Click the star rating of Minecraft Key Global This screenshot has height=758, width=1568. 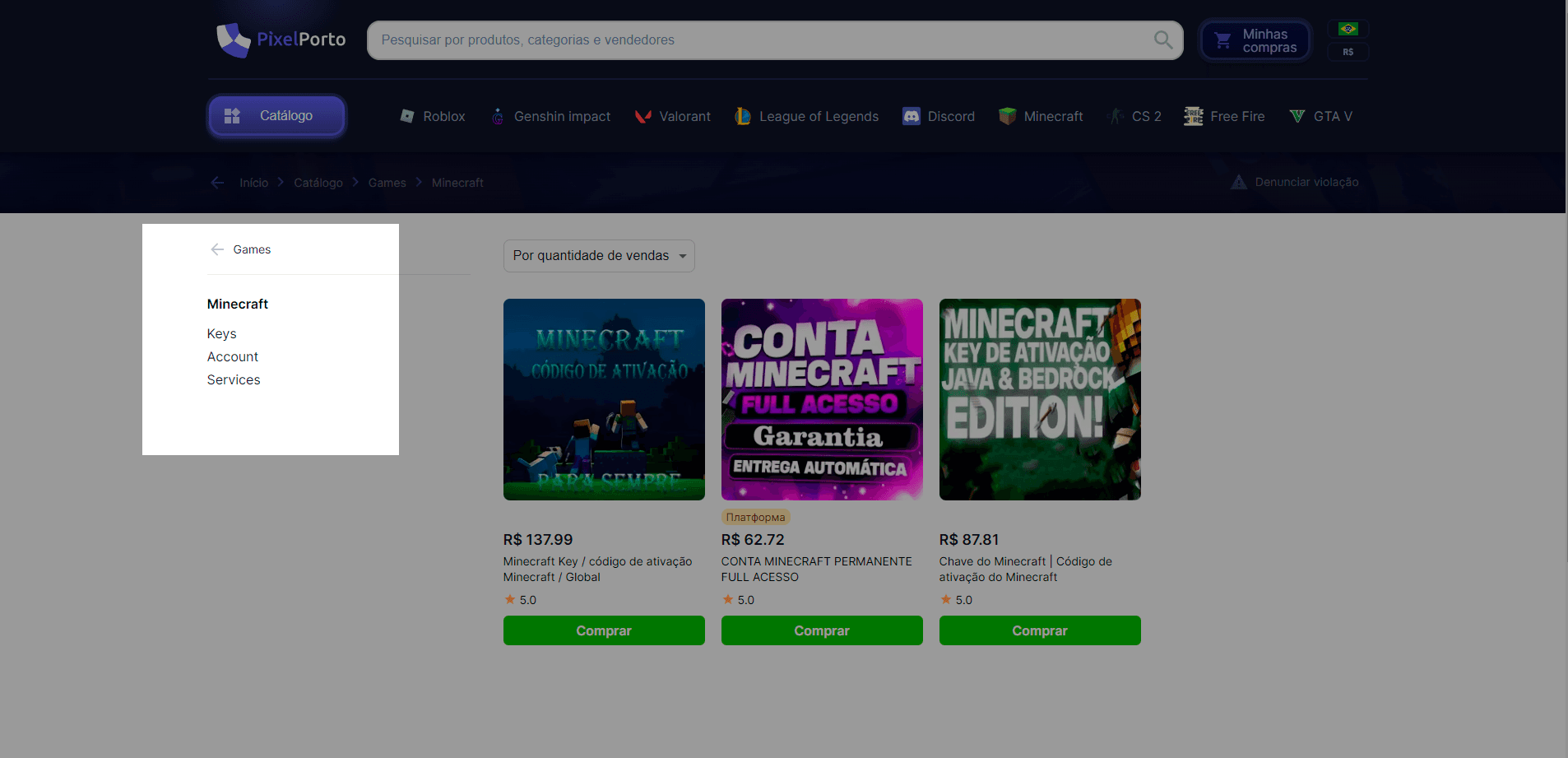click(520, 600)
